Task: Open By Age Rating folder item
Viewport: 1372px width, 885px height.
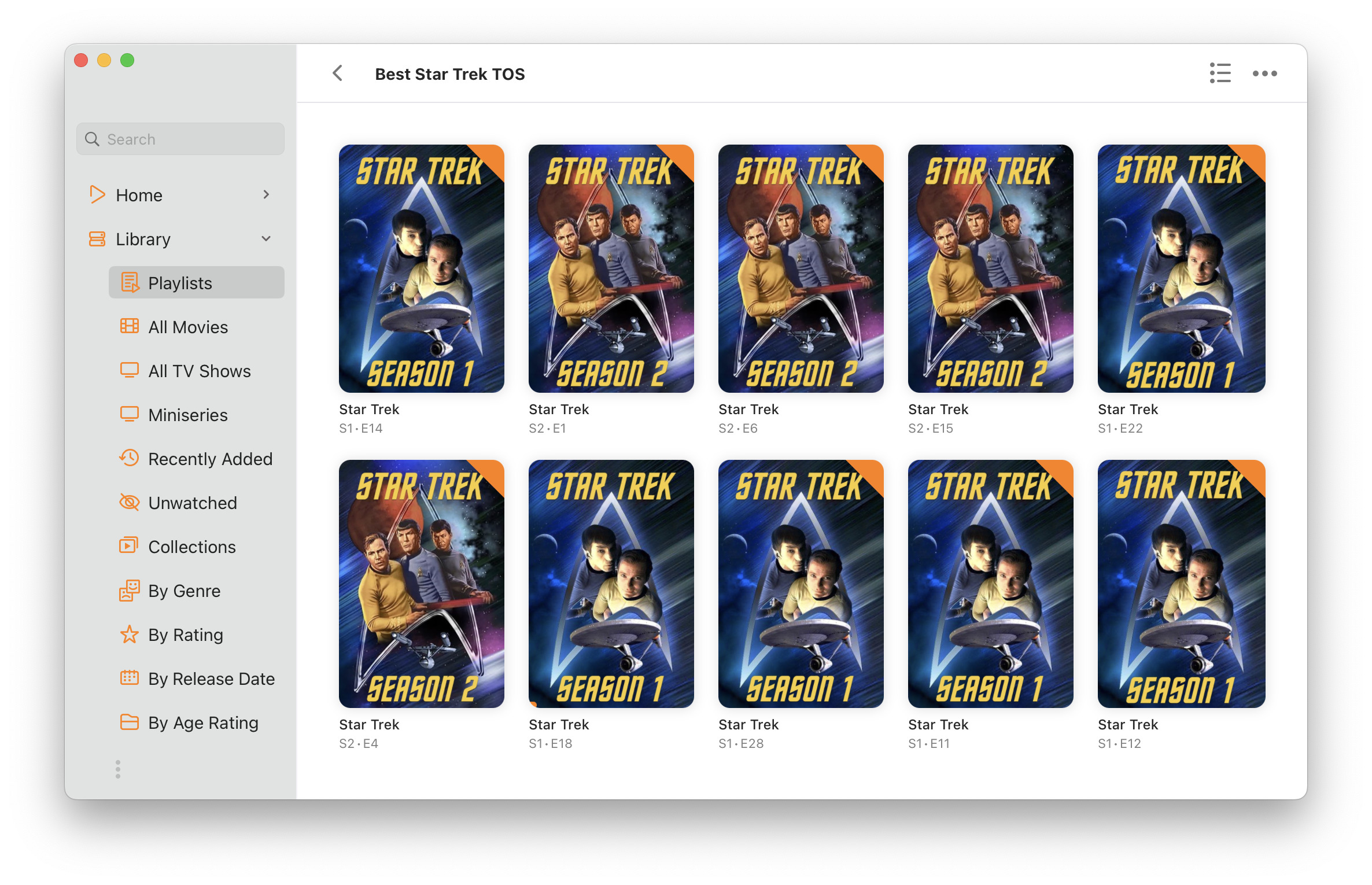Action: coord(202,722)
